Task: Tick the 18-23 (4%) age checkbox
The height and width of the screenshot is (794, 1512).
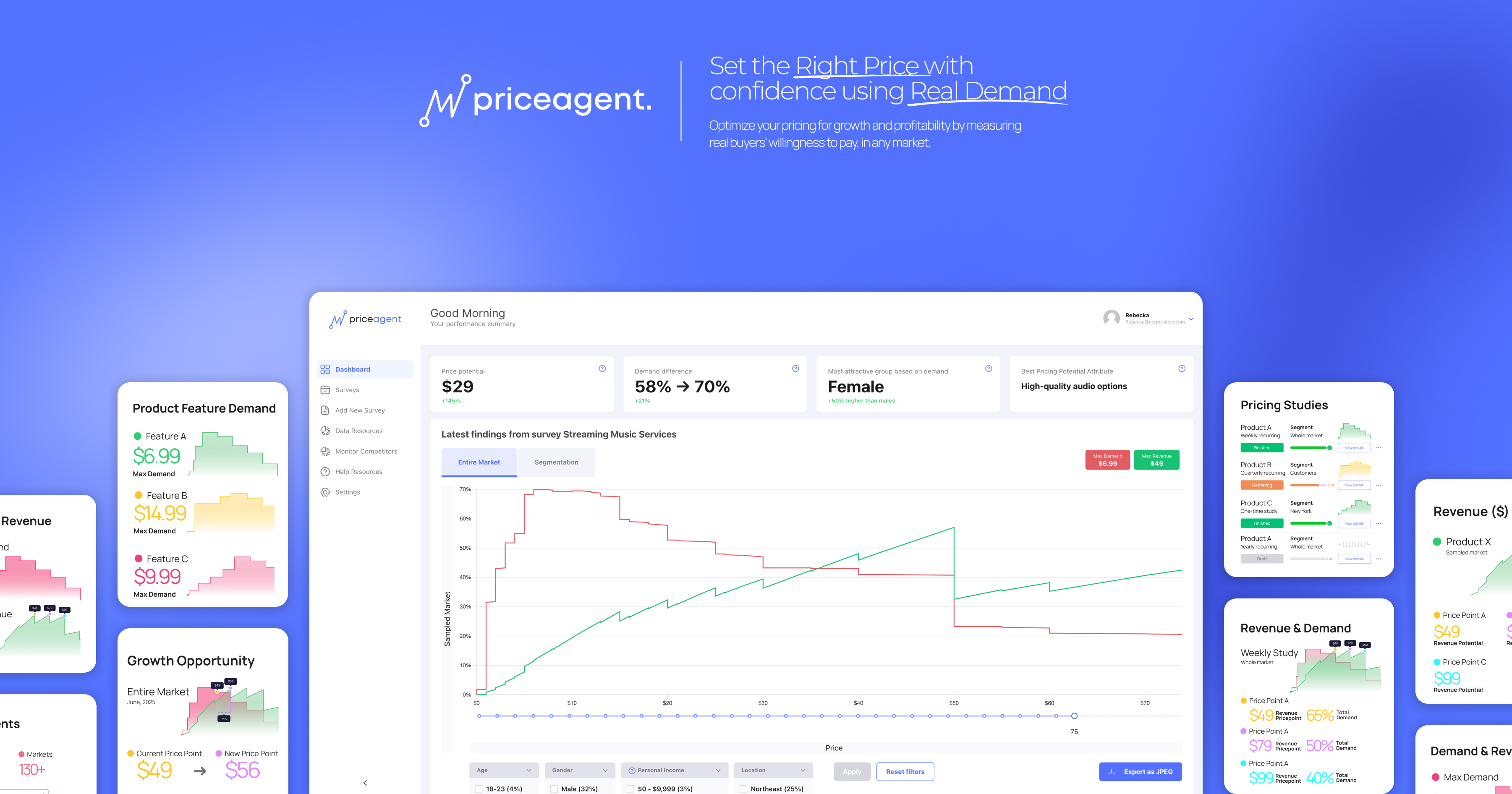Action: (479, 789)
